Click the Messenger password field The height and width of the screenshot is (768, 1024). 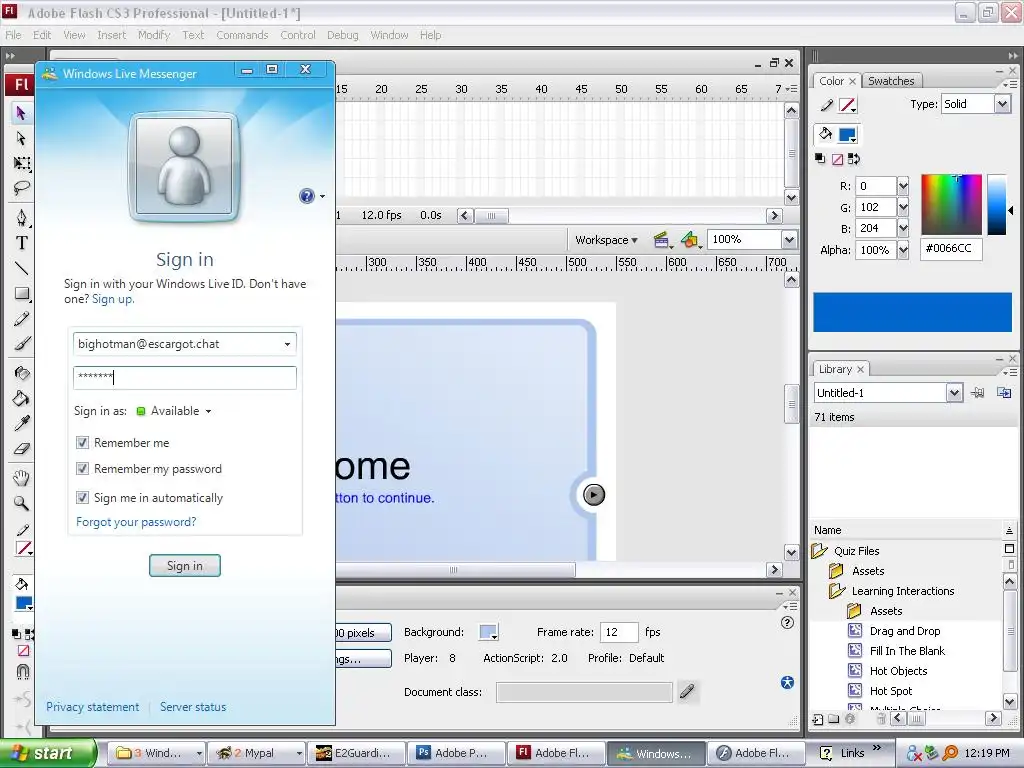(x=185, y=377)
